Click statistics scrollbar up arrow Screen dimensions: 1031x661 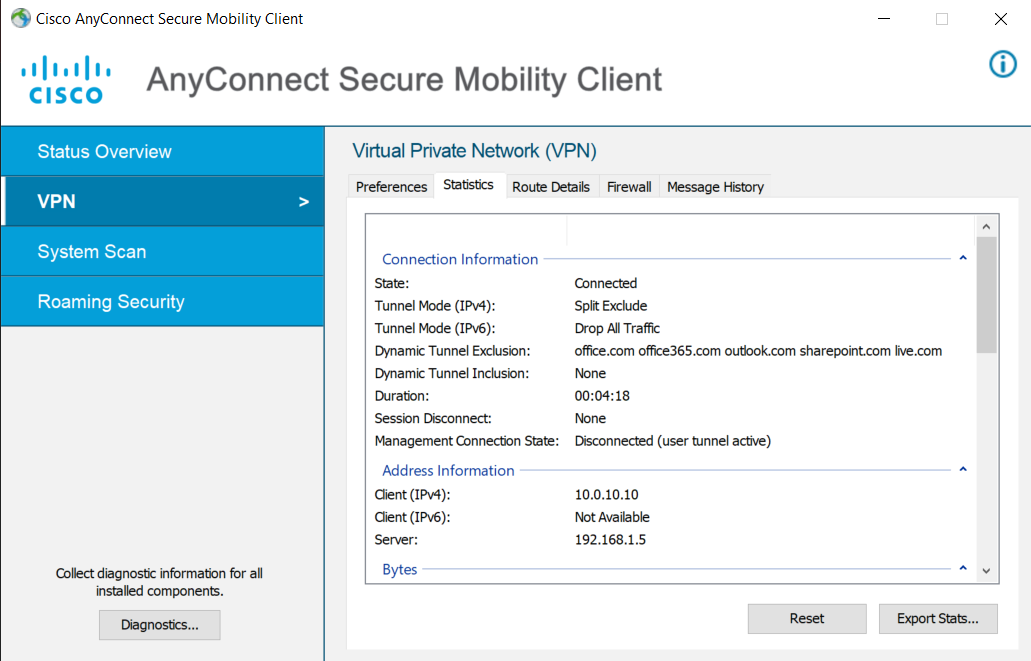point(986,227)
